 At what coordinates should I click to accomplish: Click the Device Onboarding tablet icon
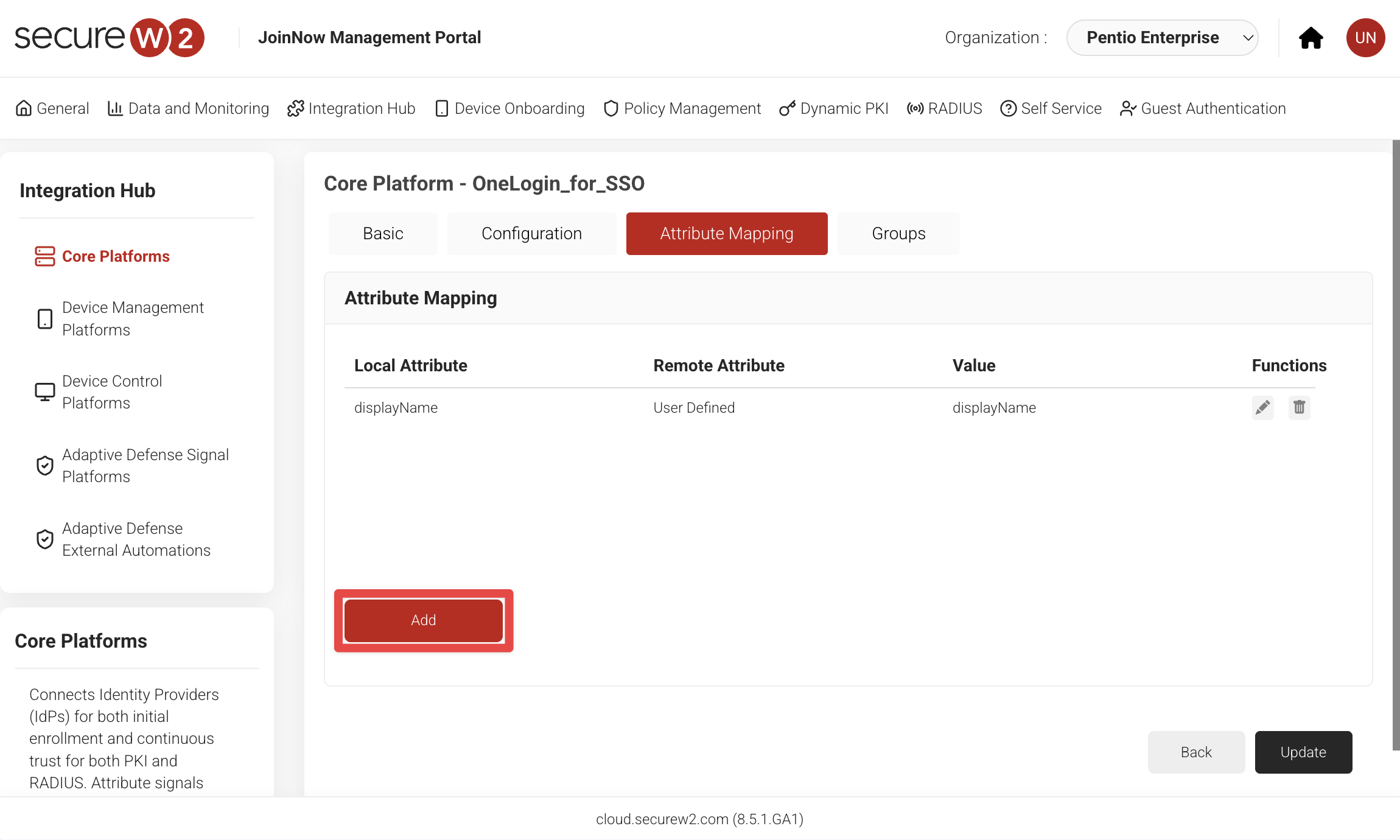[x=442, y=108]
